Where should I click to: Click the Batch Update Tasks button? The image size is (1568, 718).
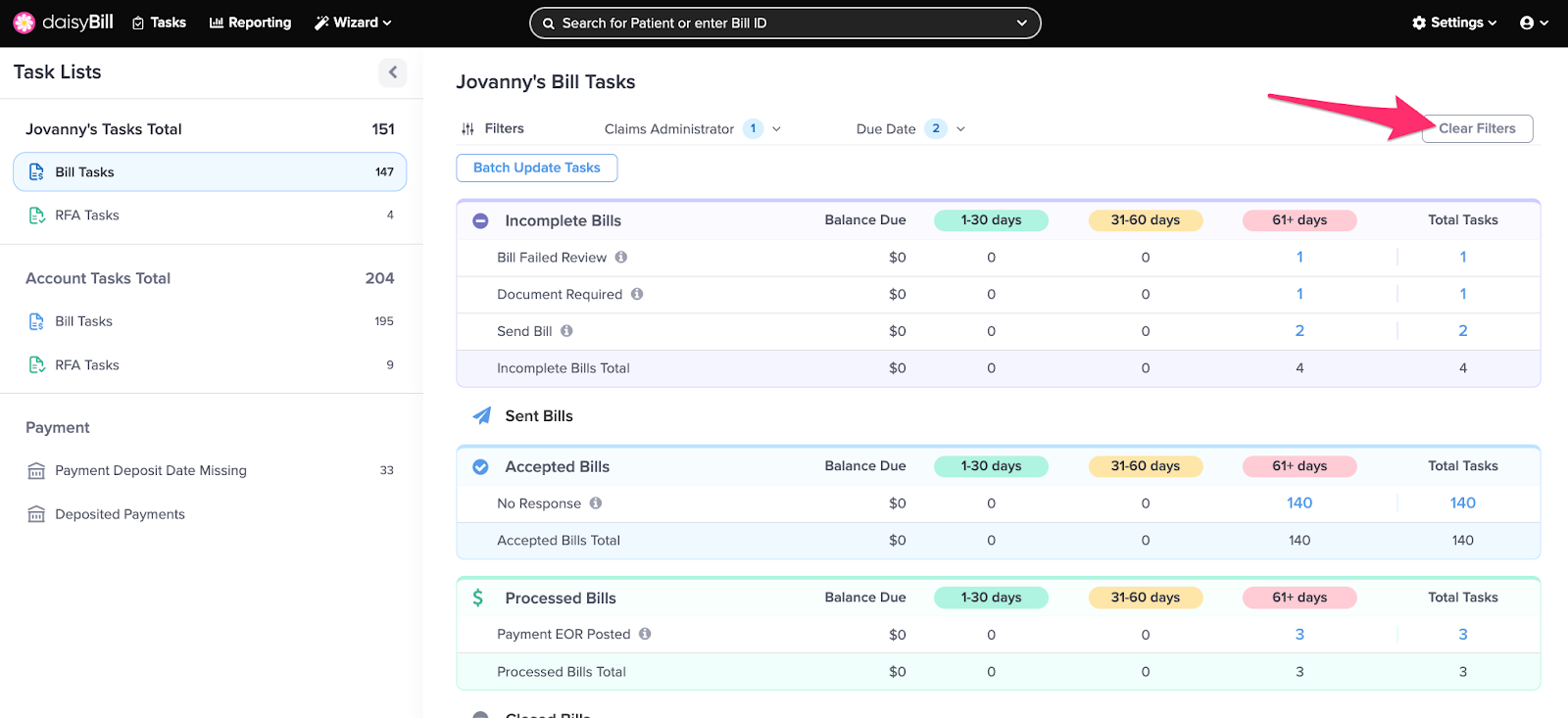click(537, 168)
